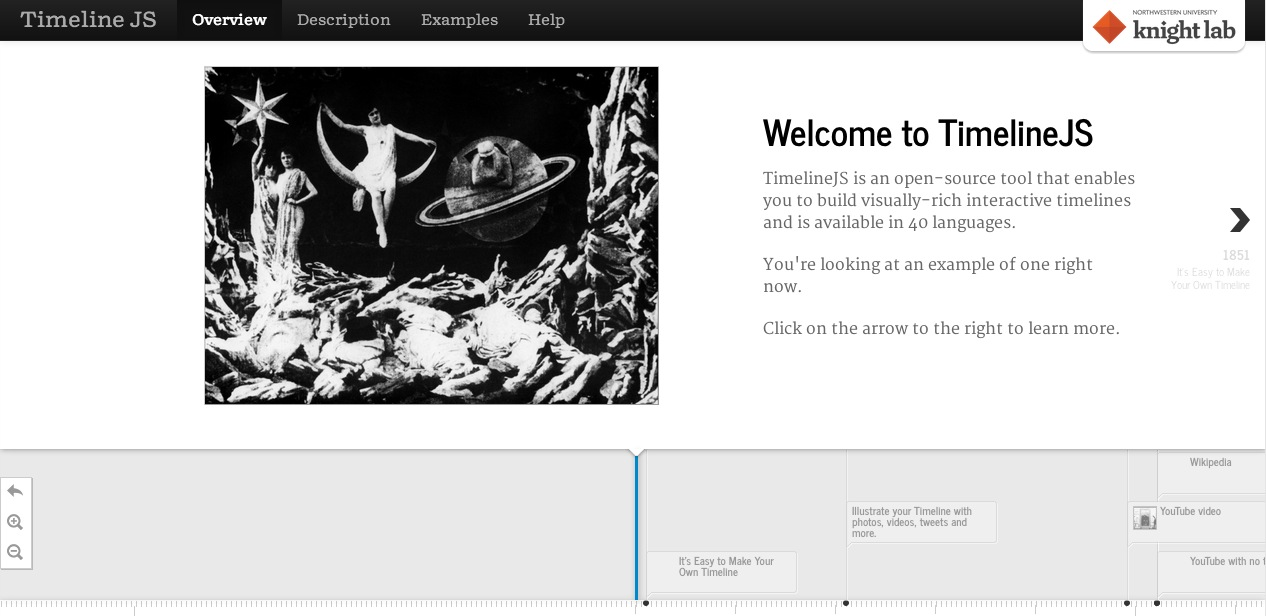Click the 1851 next-slide date label
This screenshot has height=616, width=1266.
coord(1236,256)
